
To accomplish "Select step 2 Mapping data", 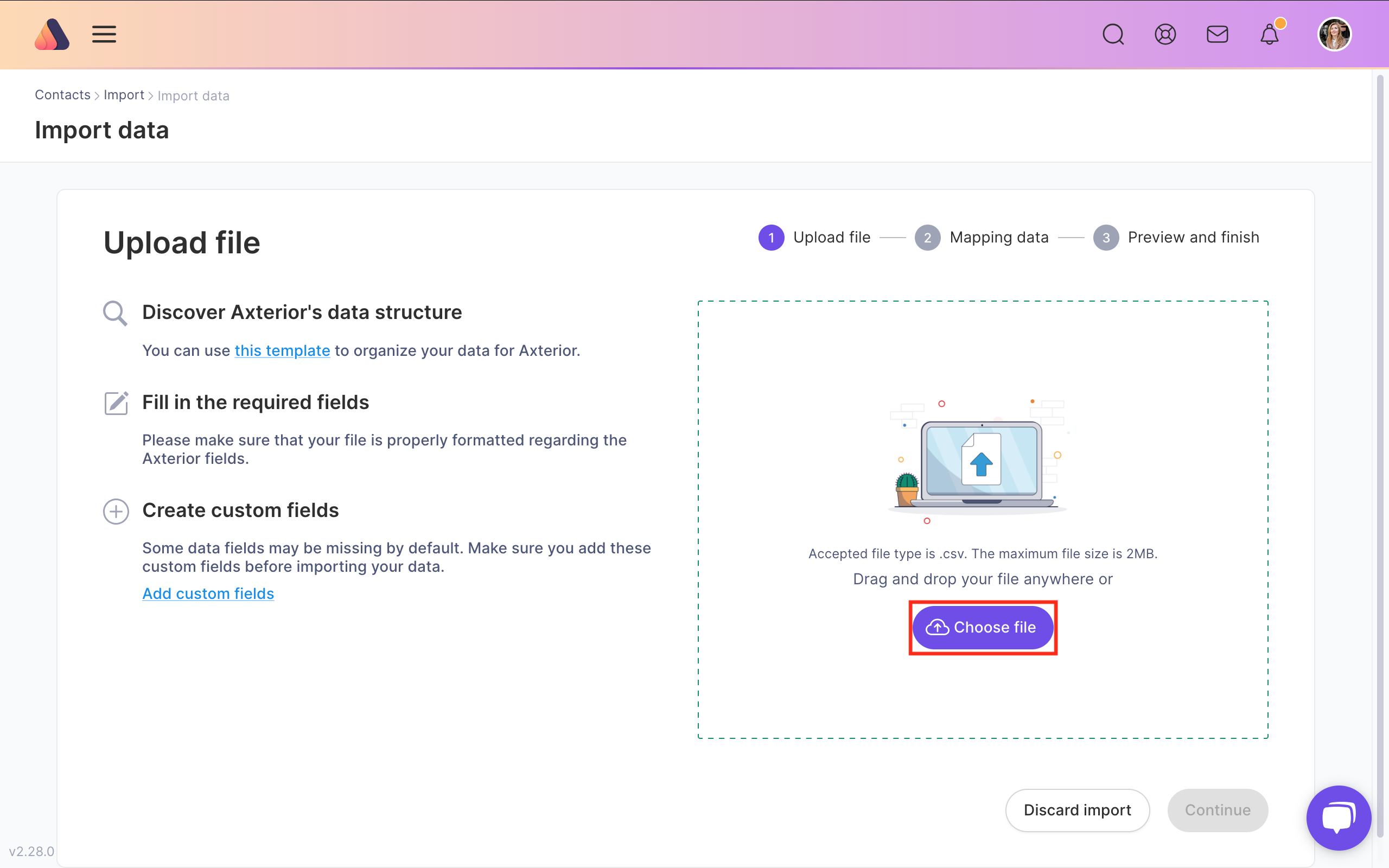I will coord(982,238).
